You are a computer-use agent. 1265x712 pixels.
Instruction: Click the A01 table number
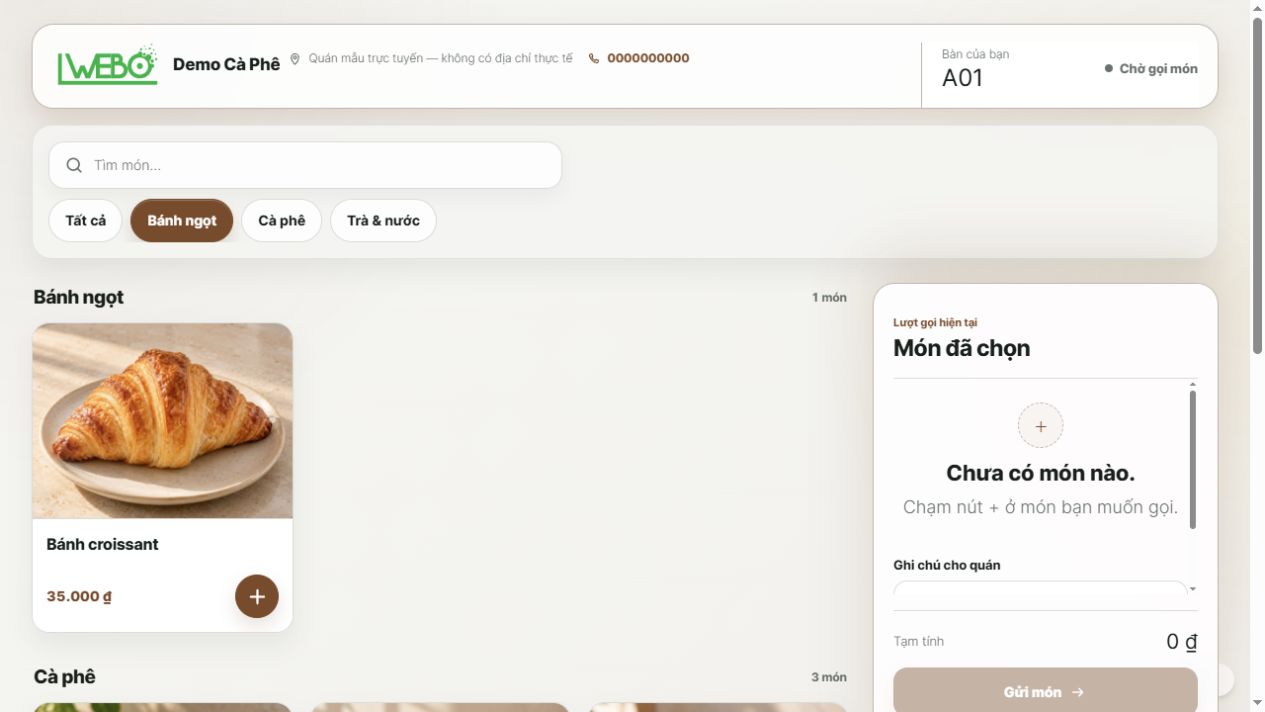click(963, 78)
